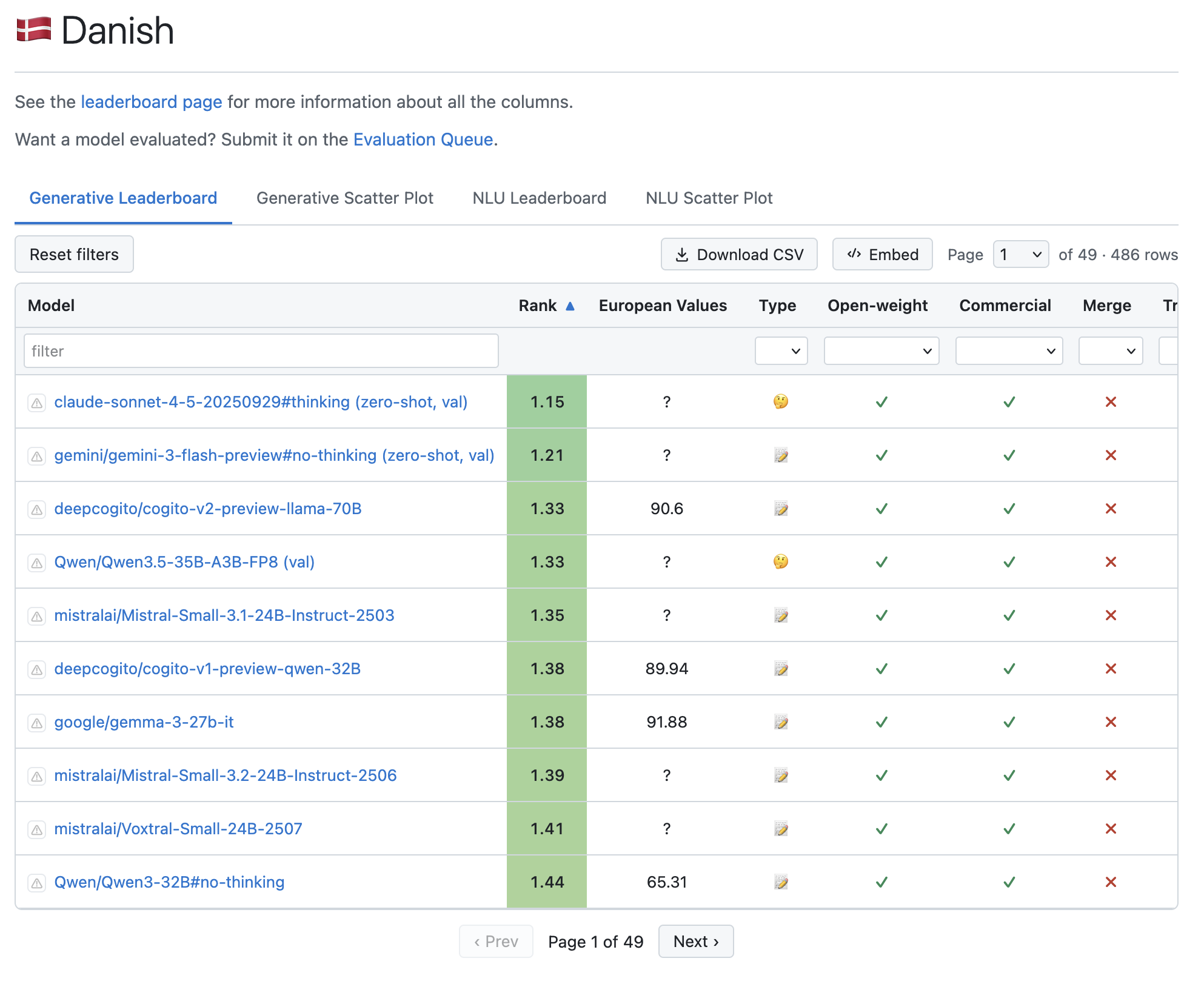Screen dimensions: 1204x981
Task: Click the Embed button
Action: click(x=883, y=255)
